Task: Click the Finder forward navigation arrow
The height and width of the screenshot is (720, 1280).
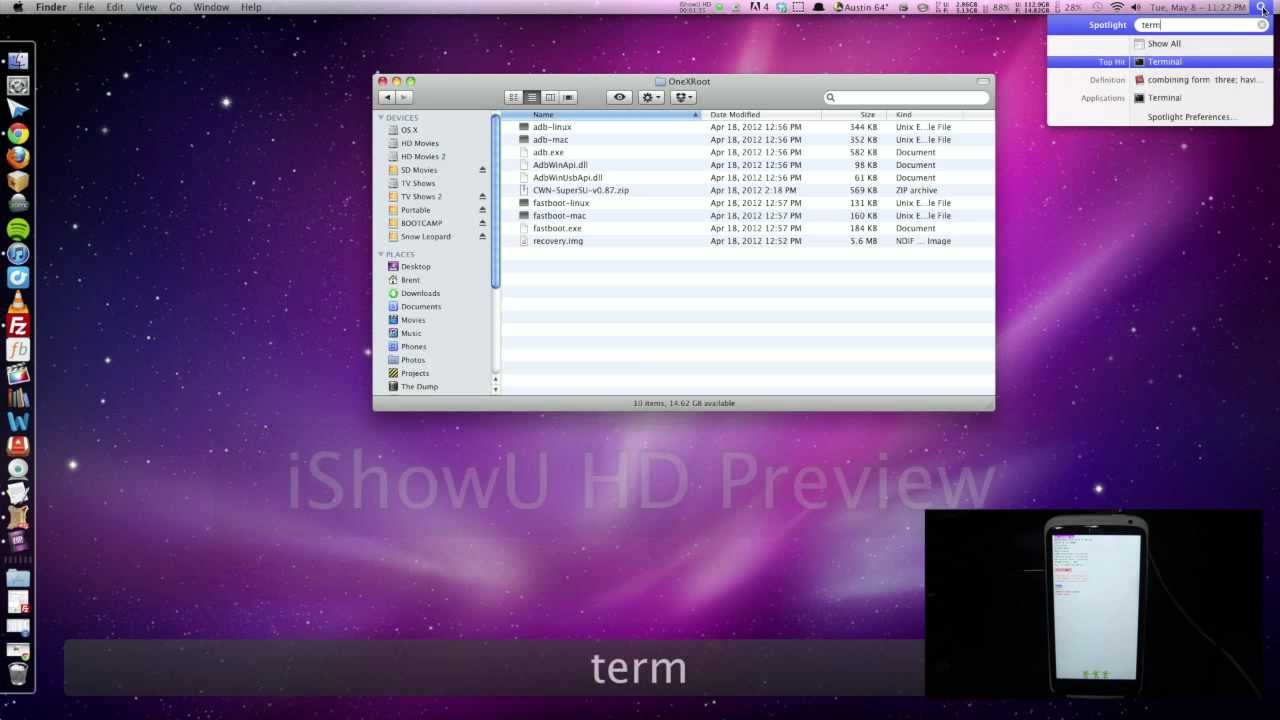Action: [404, 97]
